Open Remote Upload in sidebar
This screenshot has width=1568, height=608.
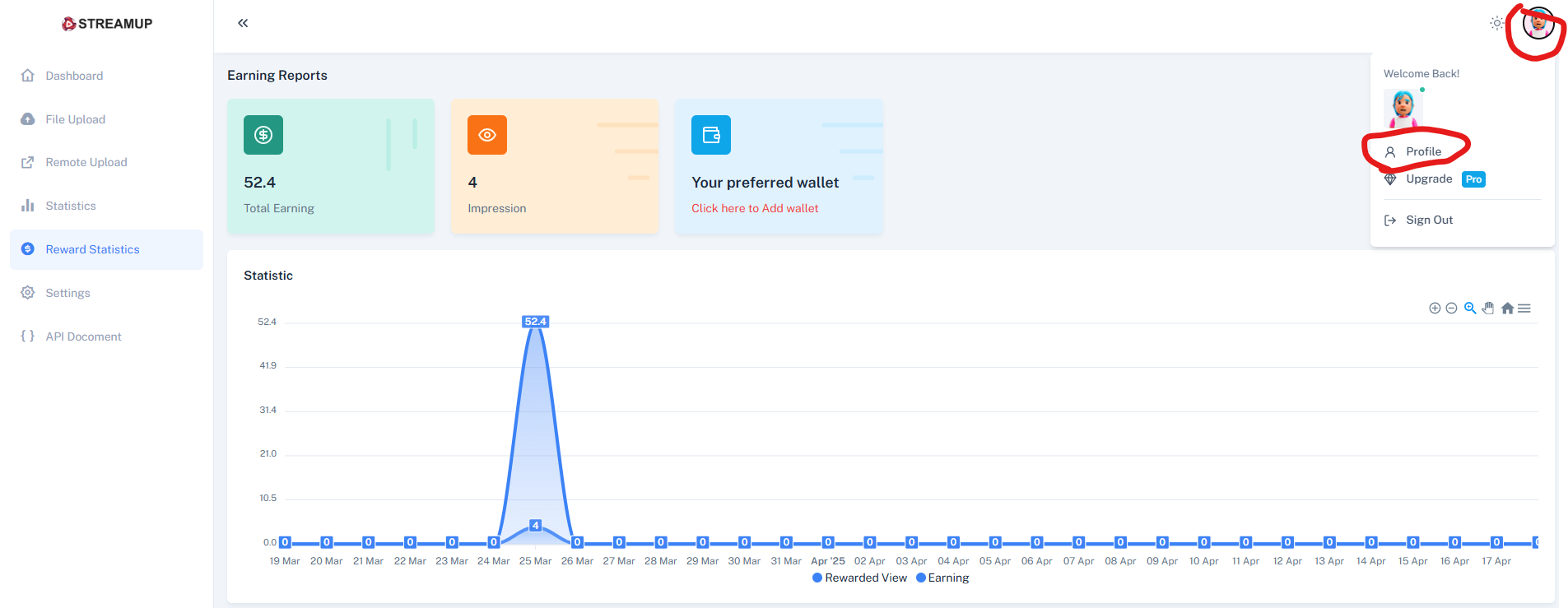point(86,162)
